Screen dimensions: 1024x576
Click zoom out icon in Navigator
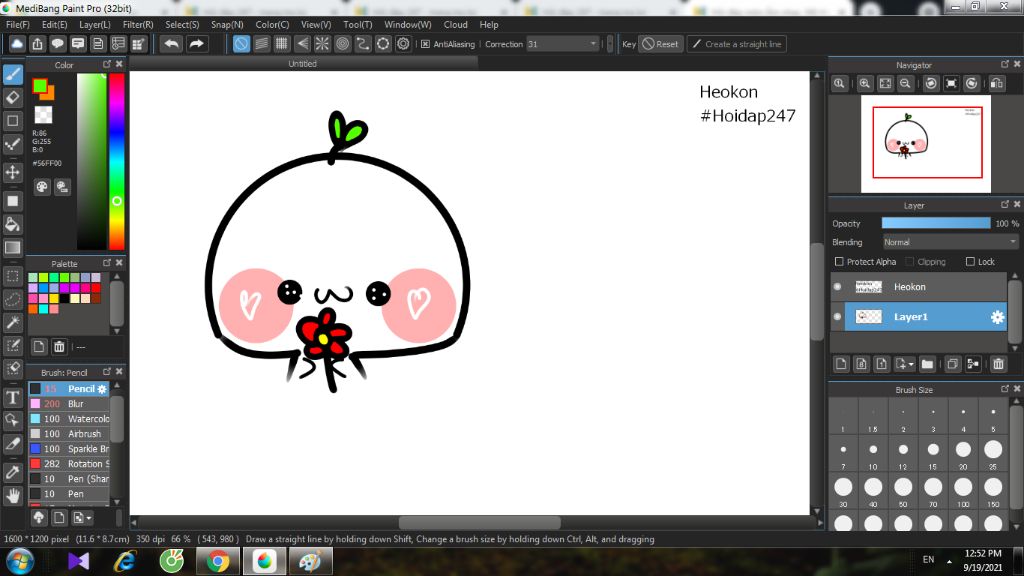click(x=905, y=84)
